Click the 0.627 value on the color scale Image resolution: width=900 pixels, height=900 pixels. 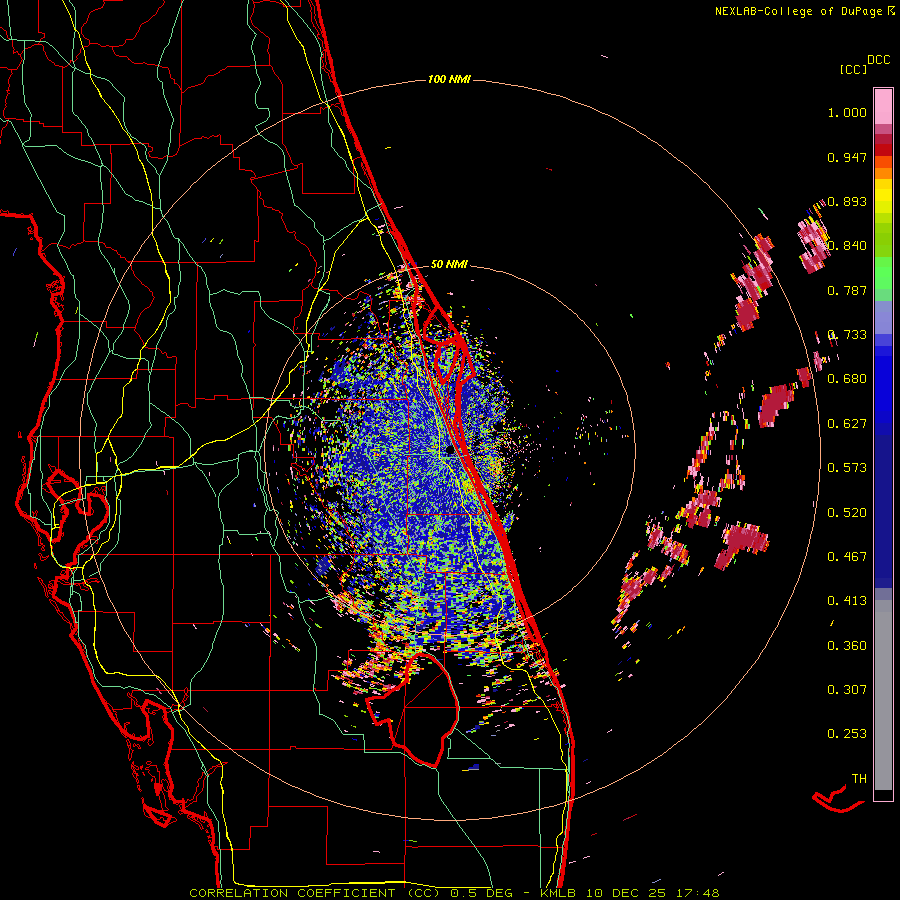point(847,424)
